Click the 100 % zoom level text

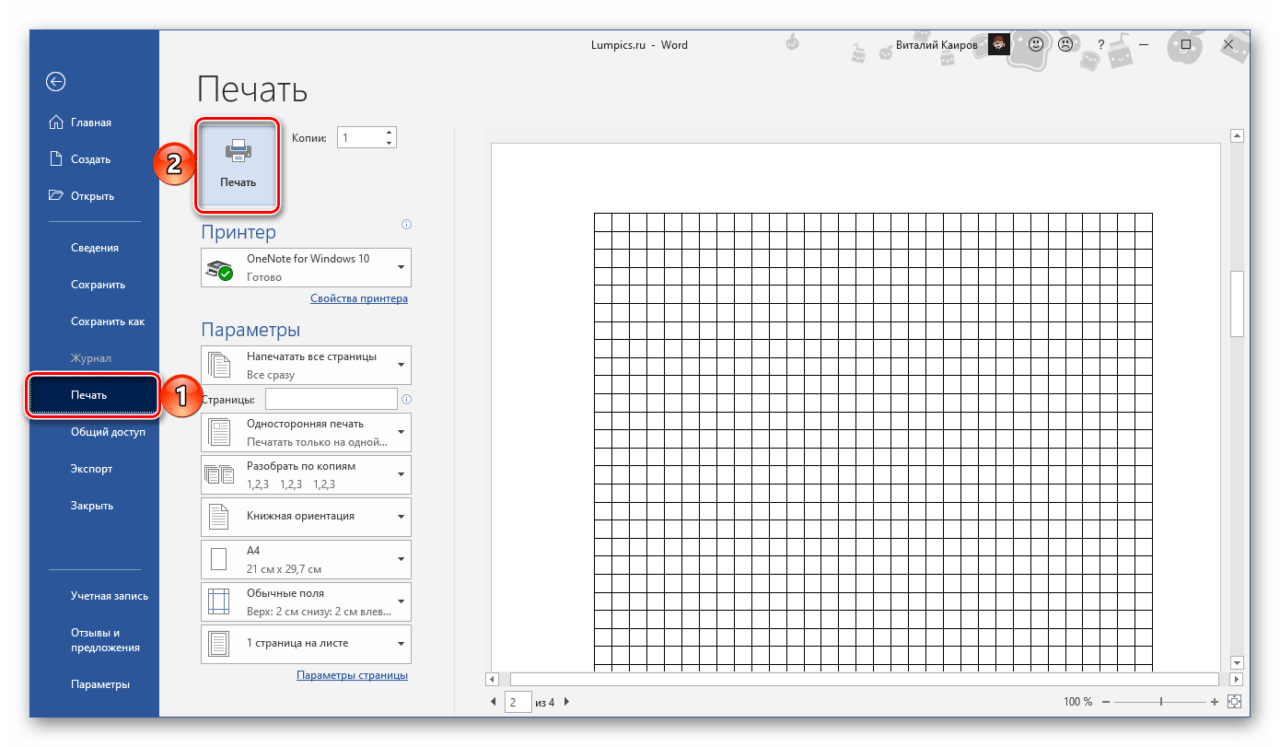pyautogui.click(x=1078, y=702)
